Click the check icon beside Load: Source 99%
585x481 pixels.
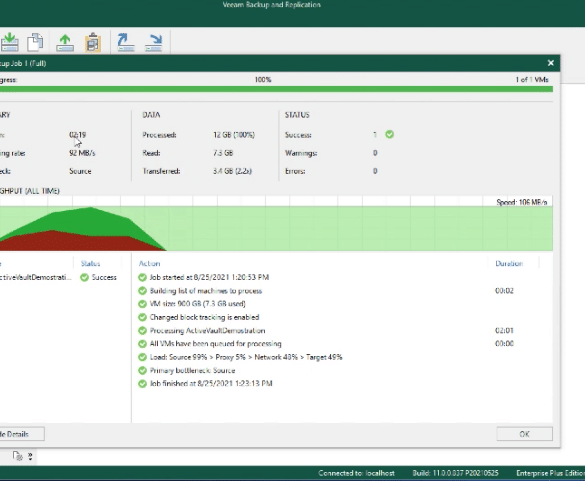tap(142, 357)
